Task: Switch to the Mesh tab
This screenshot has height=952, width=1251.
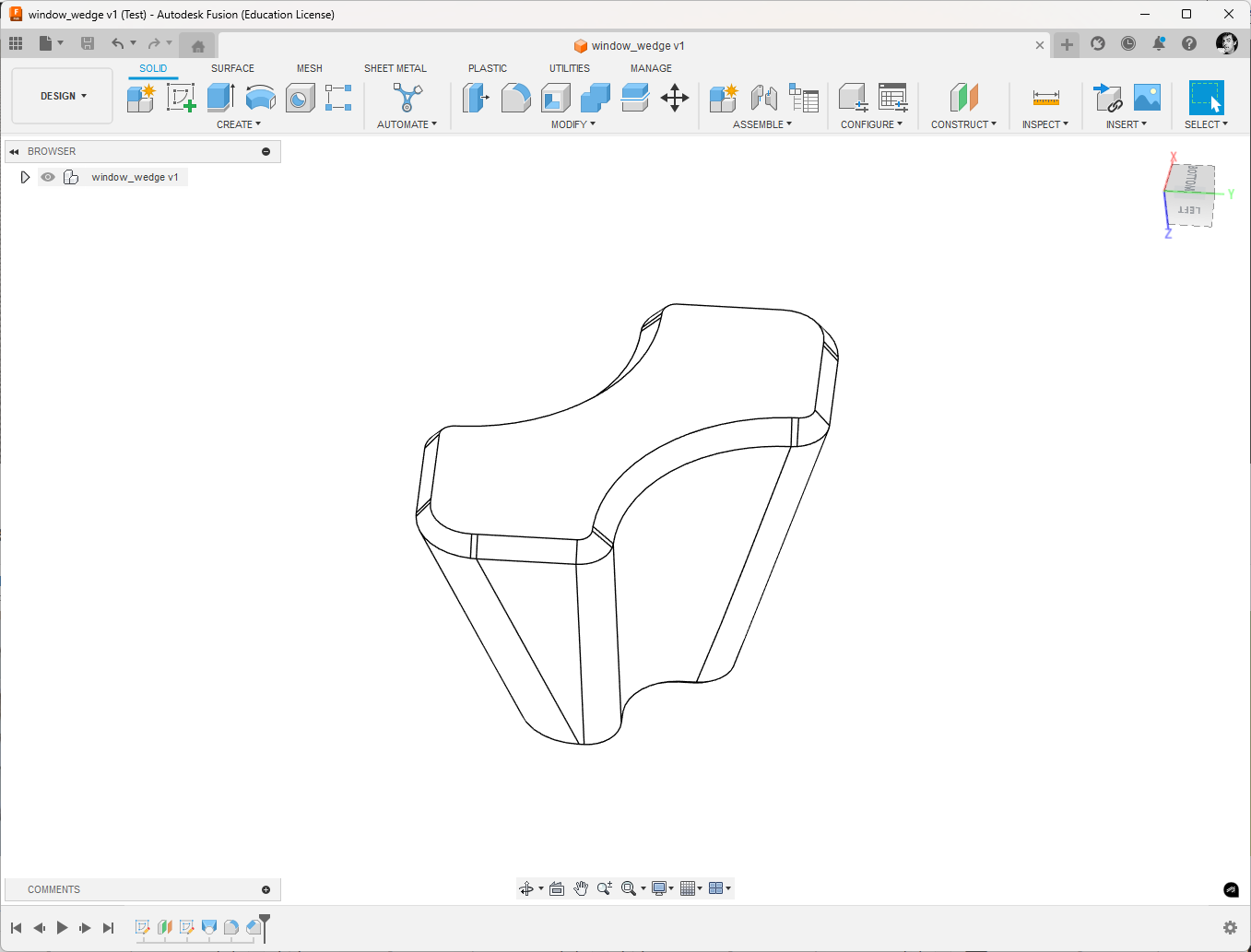Action: [x=310, y=68]
